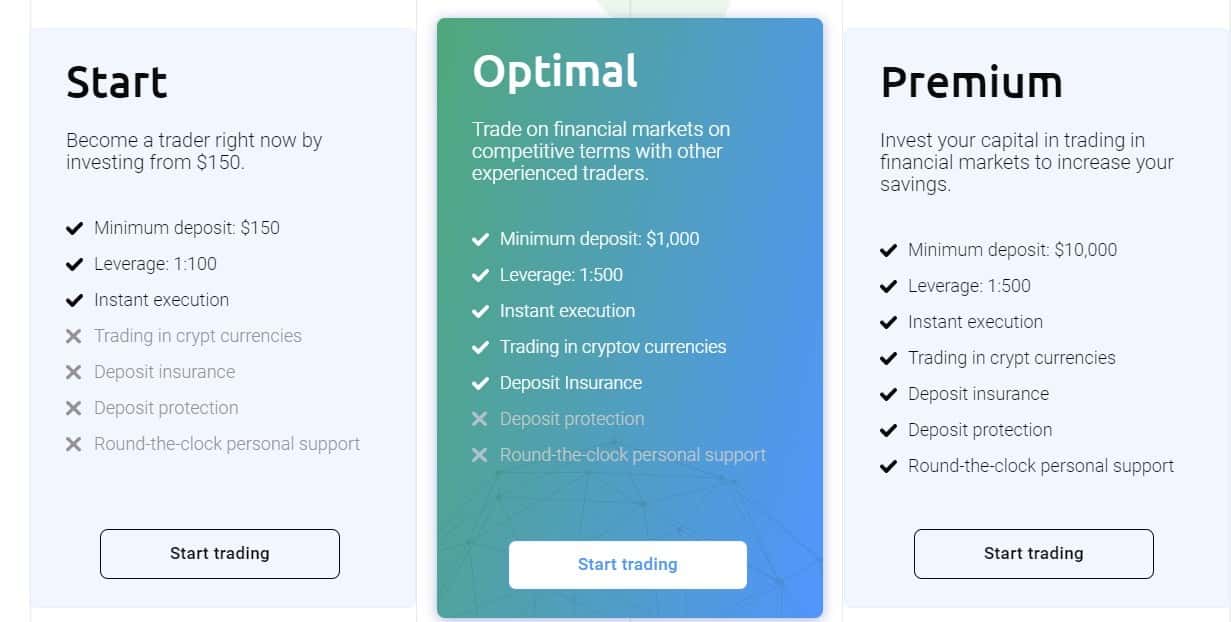This screenshot has width=1231, height=622.
Task: Click X icon beside Start's Deposit insurance
Action: click(x=73, y=372)
